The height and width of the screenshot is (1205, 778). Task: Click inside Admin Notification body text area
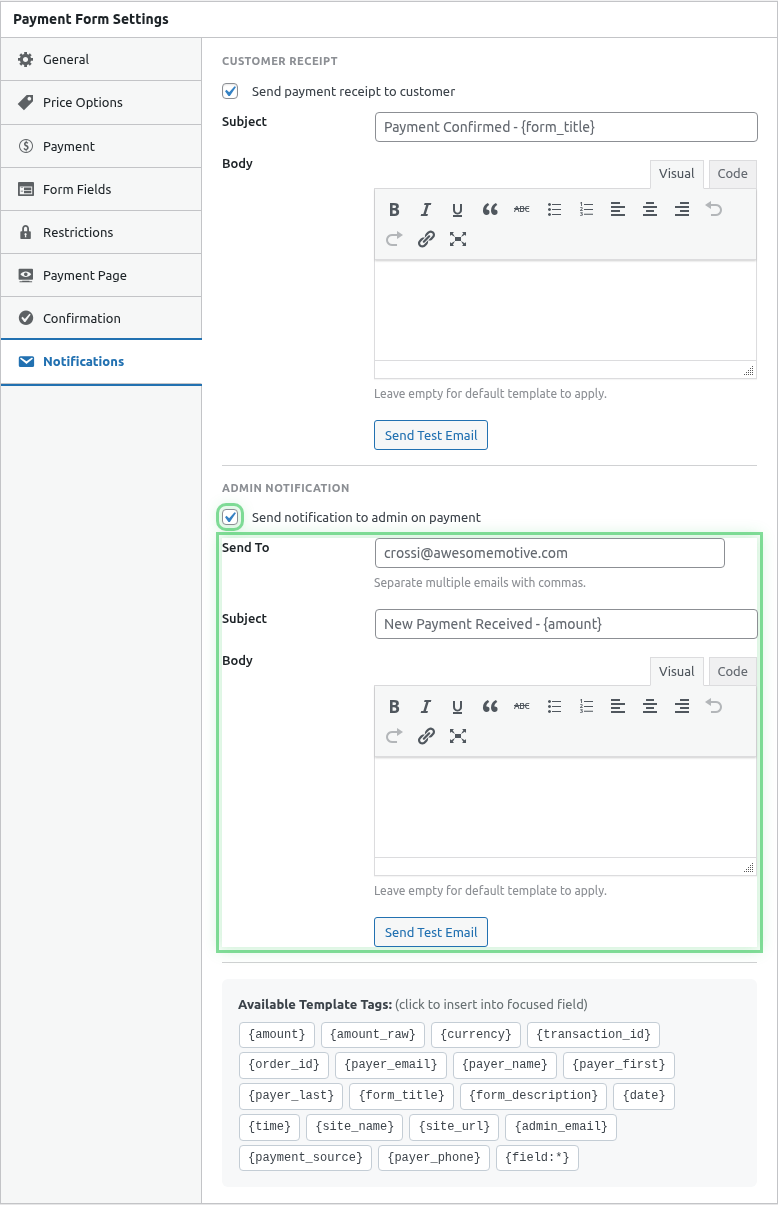click(x=565, y=808)
